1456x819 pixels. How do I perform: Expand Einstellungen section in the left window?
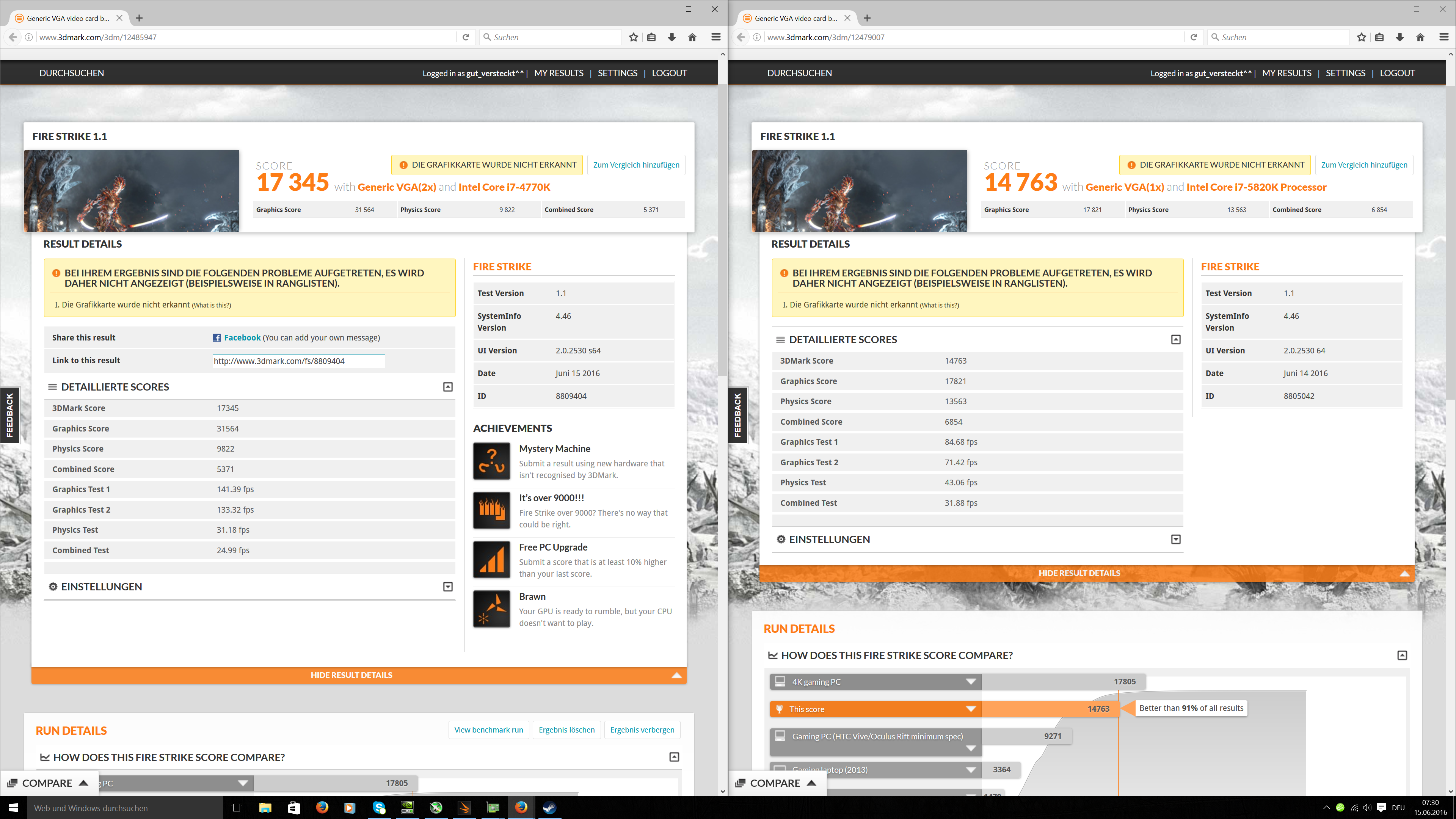(448, 587)
